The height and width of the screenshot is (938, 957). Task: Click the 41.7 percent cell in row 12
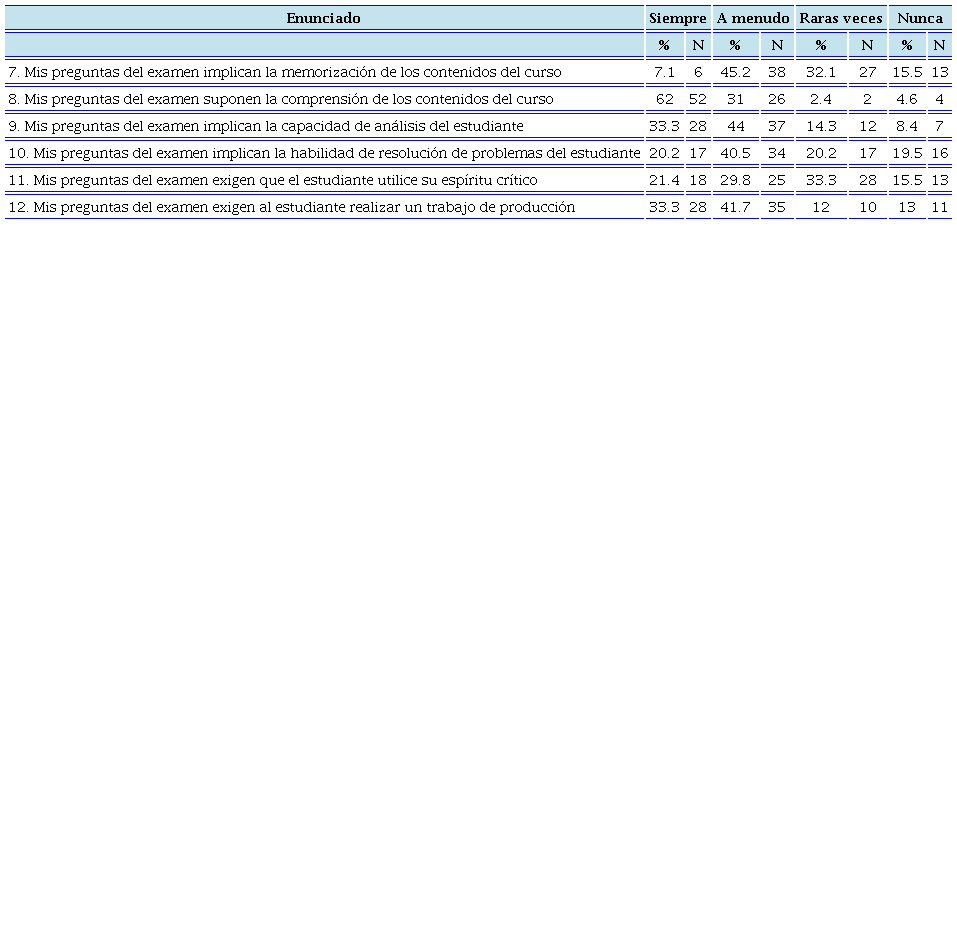pos(735,207)
